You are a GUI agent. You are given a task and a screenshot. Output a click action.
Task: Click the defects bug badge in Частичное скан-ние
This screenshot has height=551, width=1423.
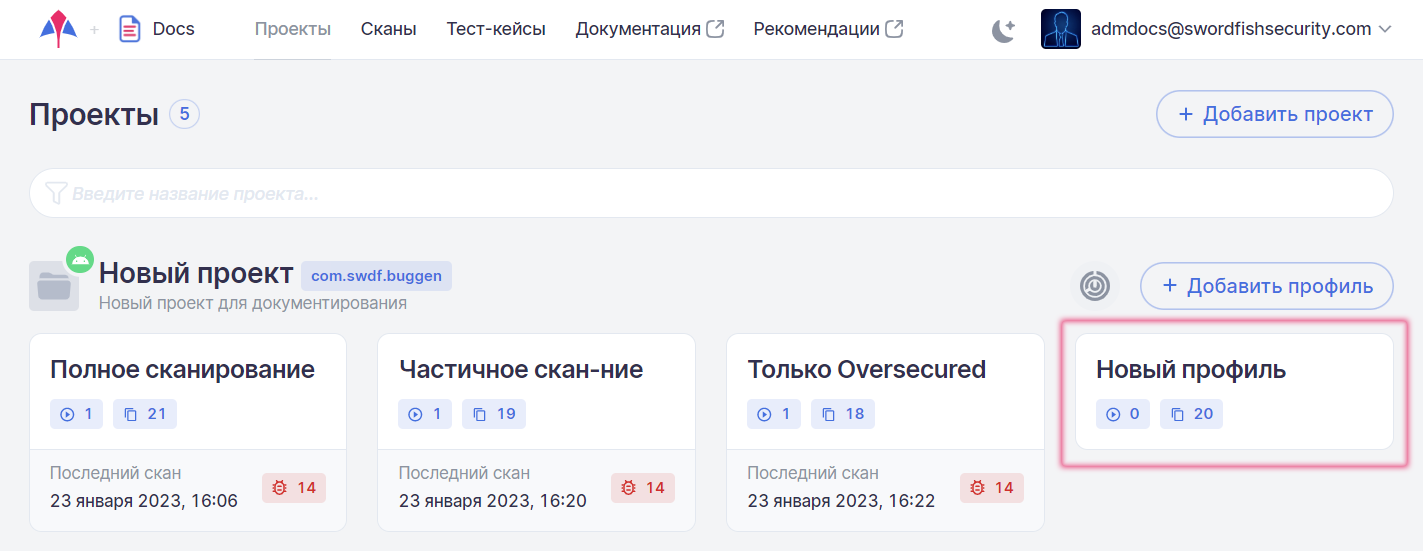point(643,488)
